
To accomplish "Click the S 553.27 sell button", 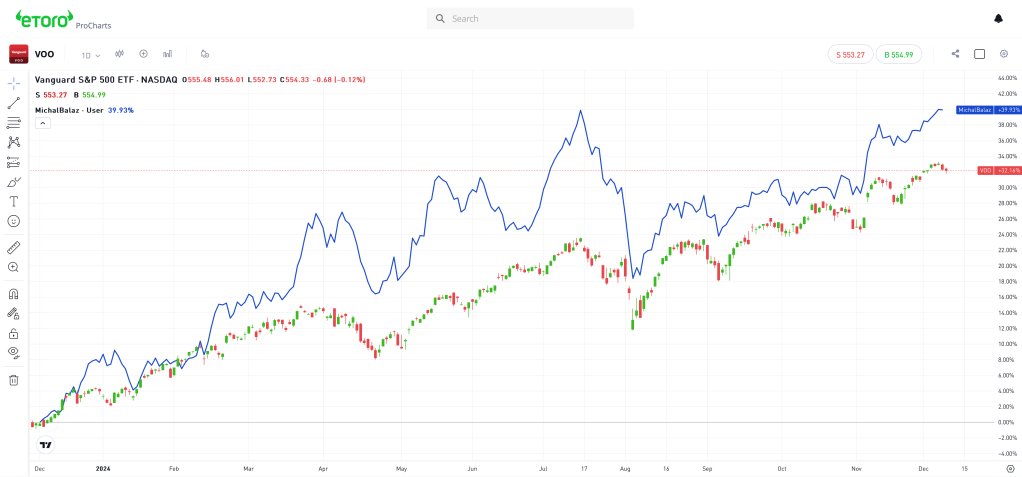I will coord(850,55).
